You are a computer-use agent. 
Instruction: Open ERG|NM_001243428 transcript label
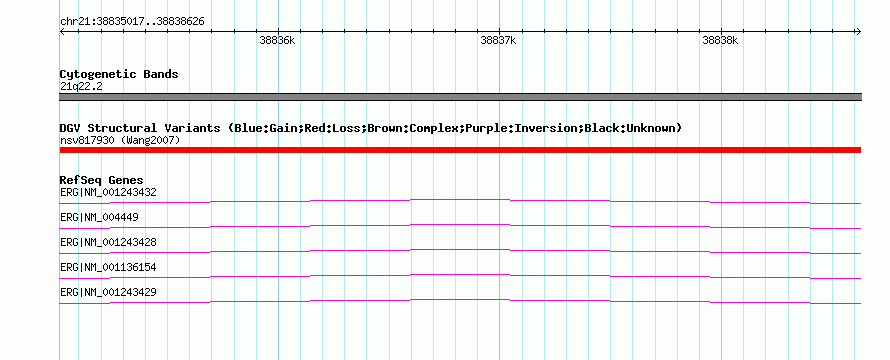coord(108,242)
